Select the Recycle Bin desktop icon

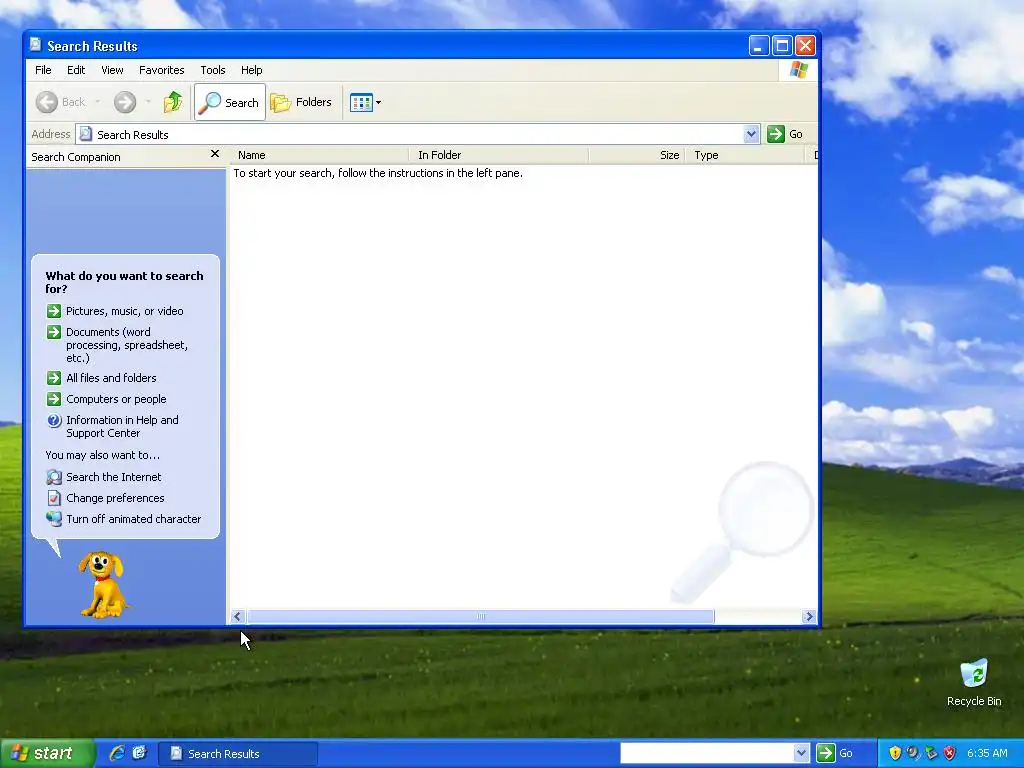pyautogui.click(x=974, y=683)
